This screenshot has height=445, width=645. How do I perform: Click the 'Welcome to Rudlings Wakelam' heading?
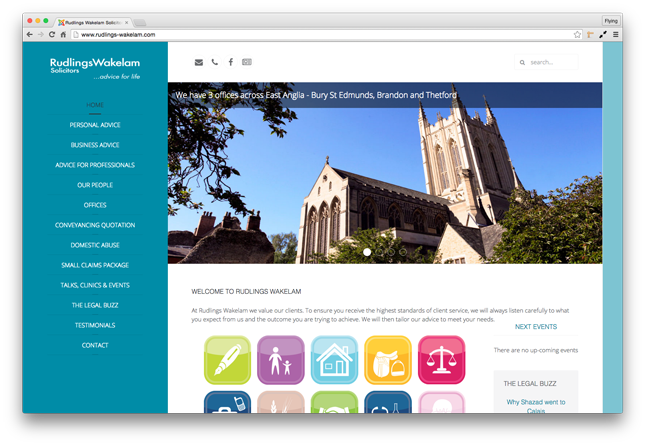(x=246, y=292)
